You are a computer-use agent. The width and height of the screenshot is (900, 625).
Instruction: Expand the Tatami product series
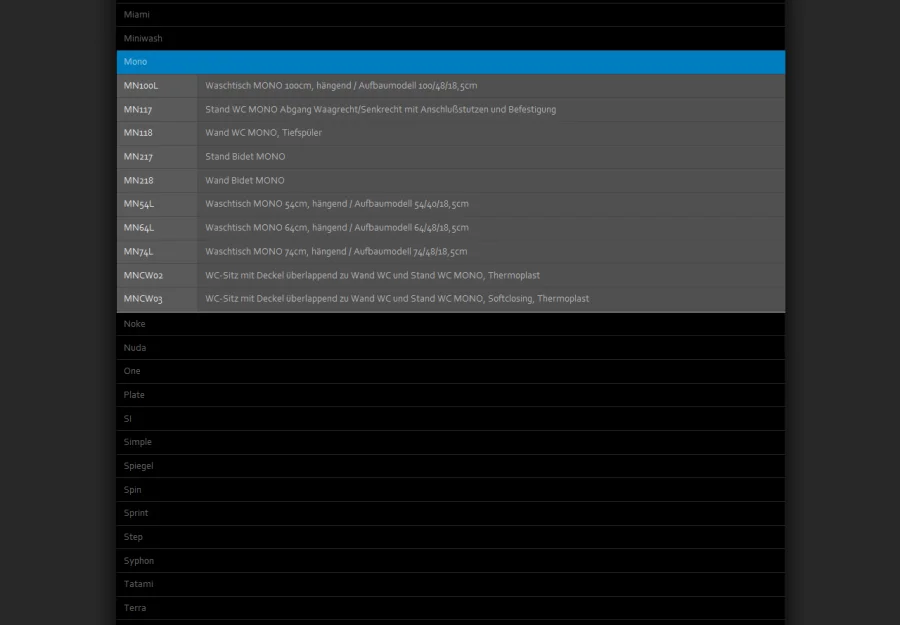click(x=450, y=584)
